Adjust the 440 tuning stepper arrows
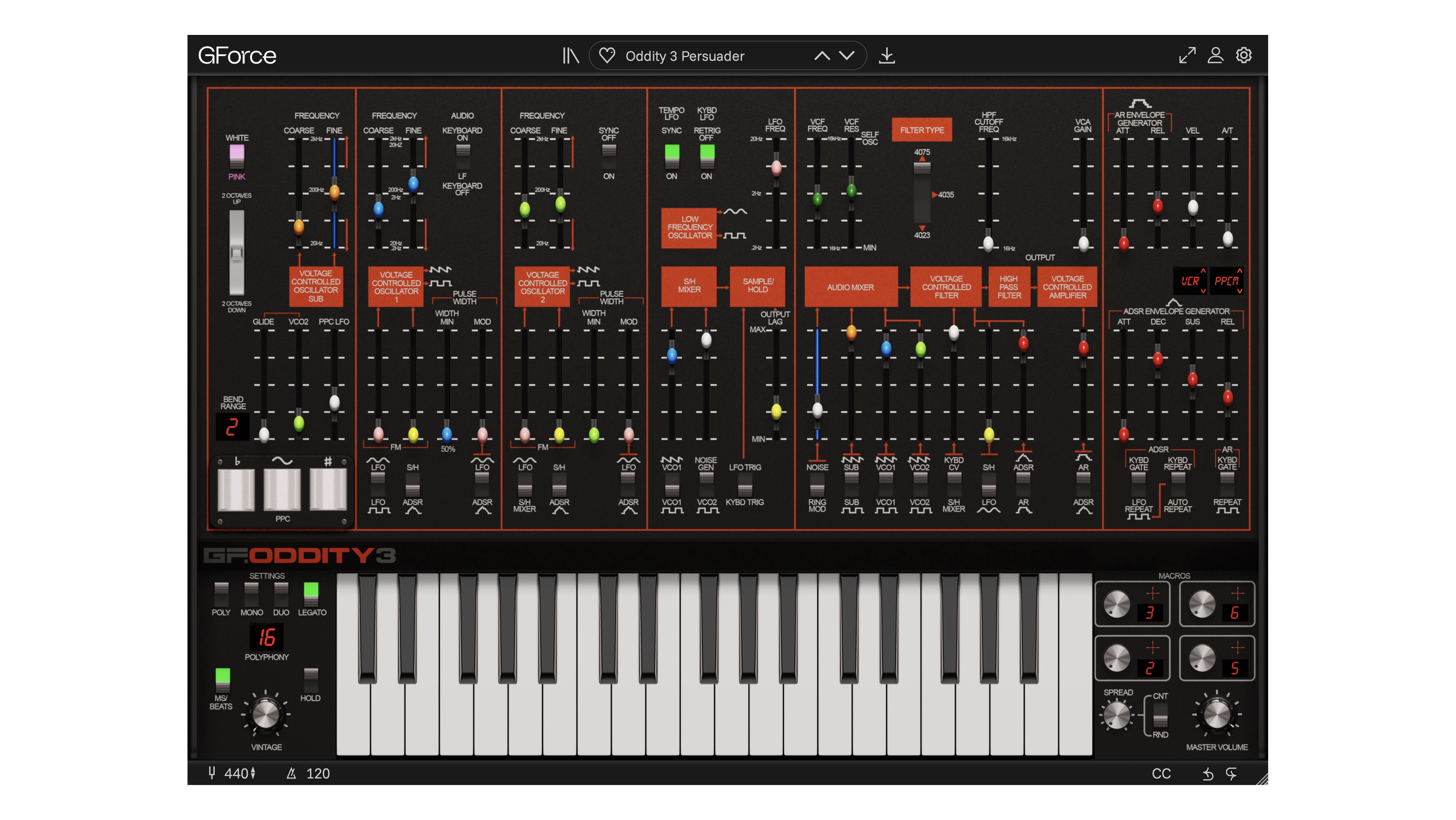 [x=253, y=773]
